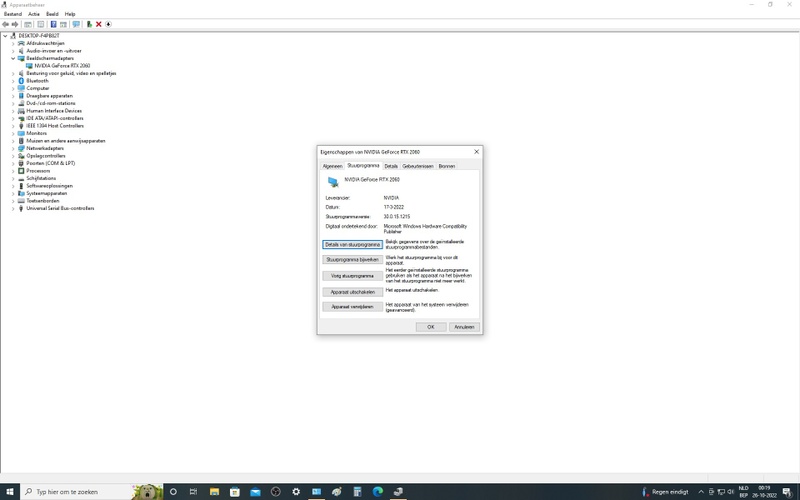
Task: Select Muizen en andere aanwijsapparaten item
Action: click(x=66, y=141)
